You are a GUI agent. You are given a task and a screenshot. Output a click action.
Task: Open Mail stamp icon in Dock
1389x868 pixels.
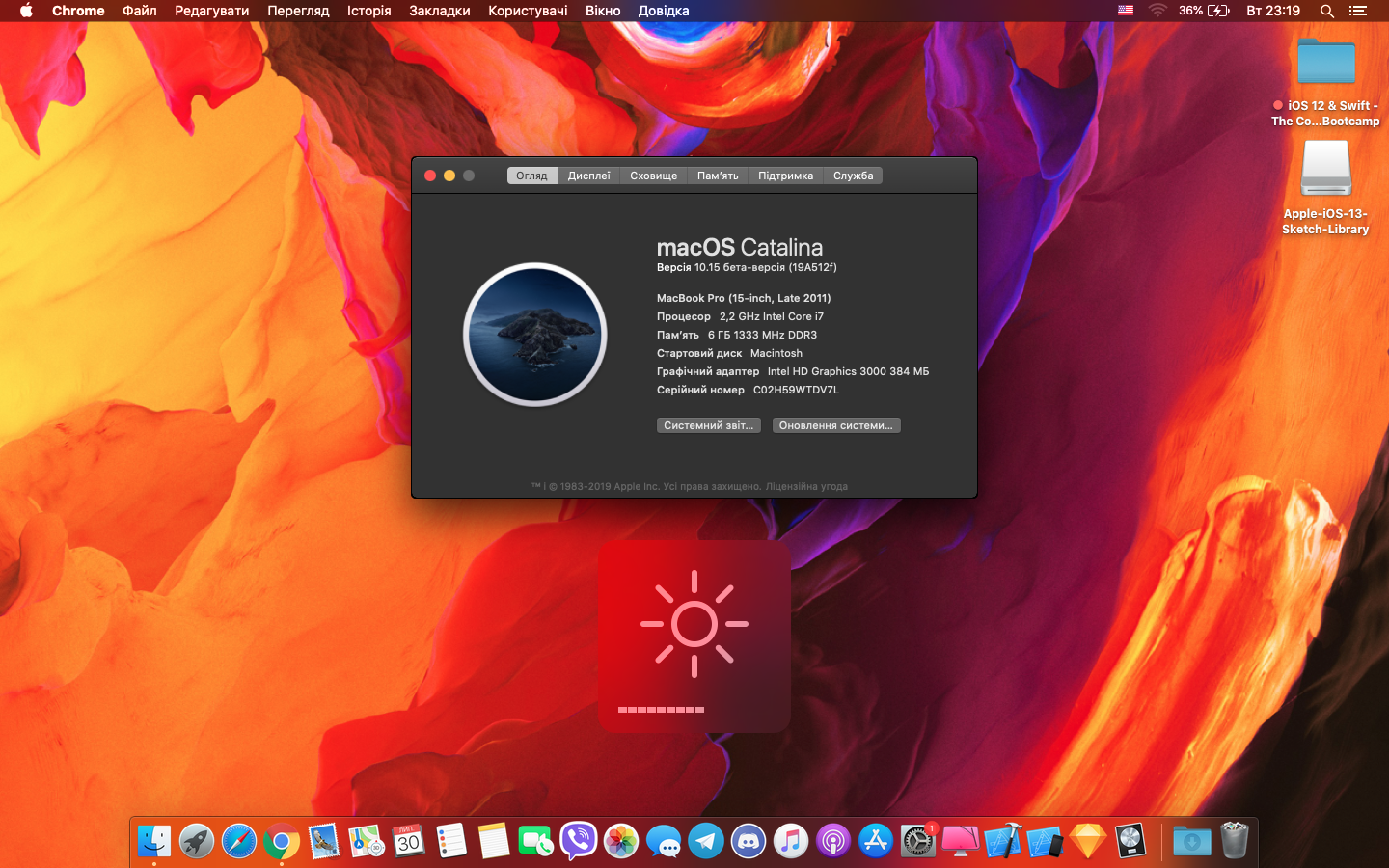tap(324, 841)
